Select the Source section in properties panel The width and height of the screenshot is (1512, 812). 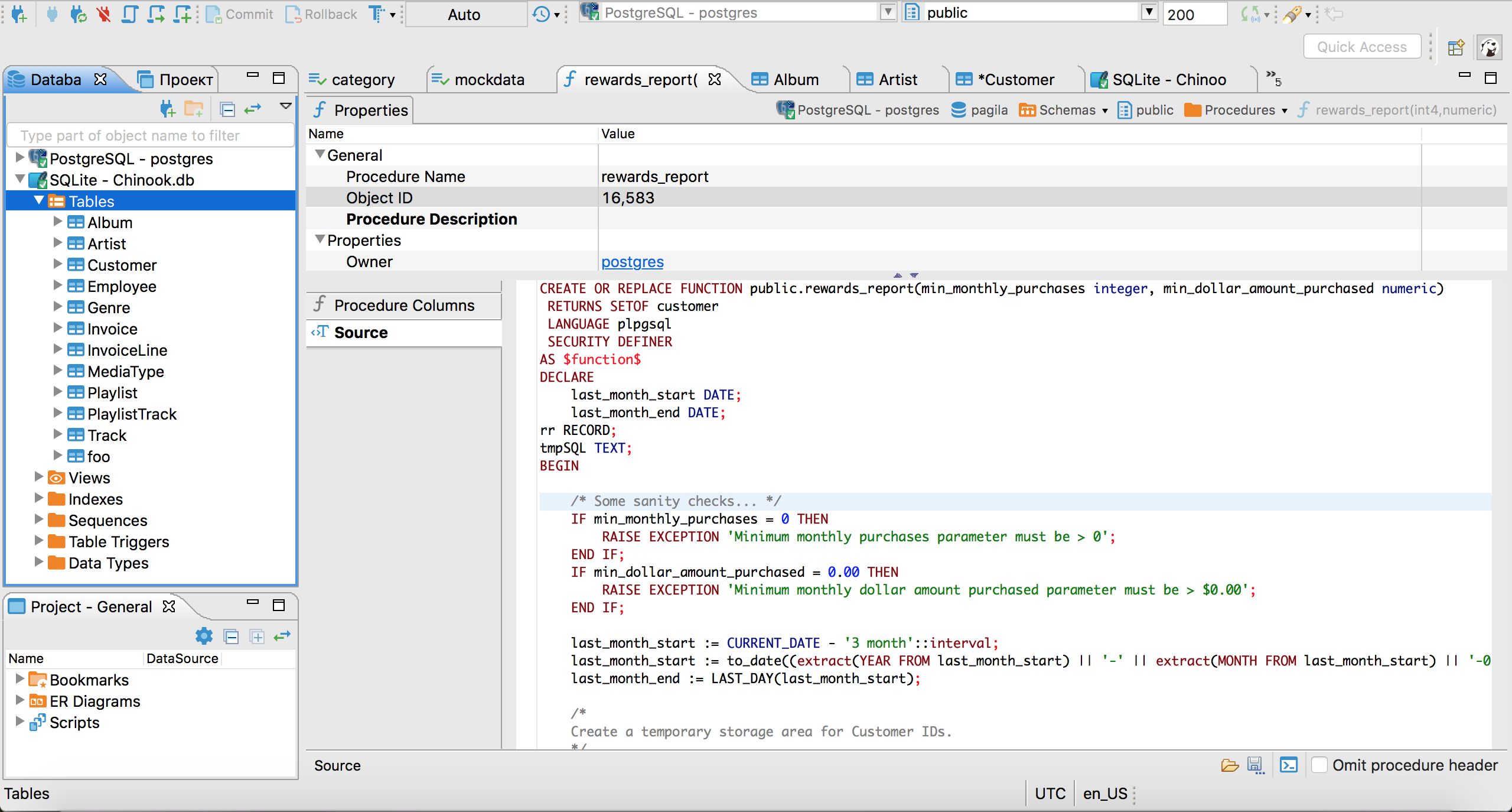tap(360, 333)
